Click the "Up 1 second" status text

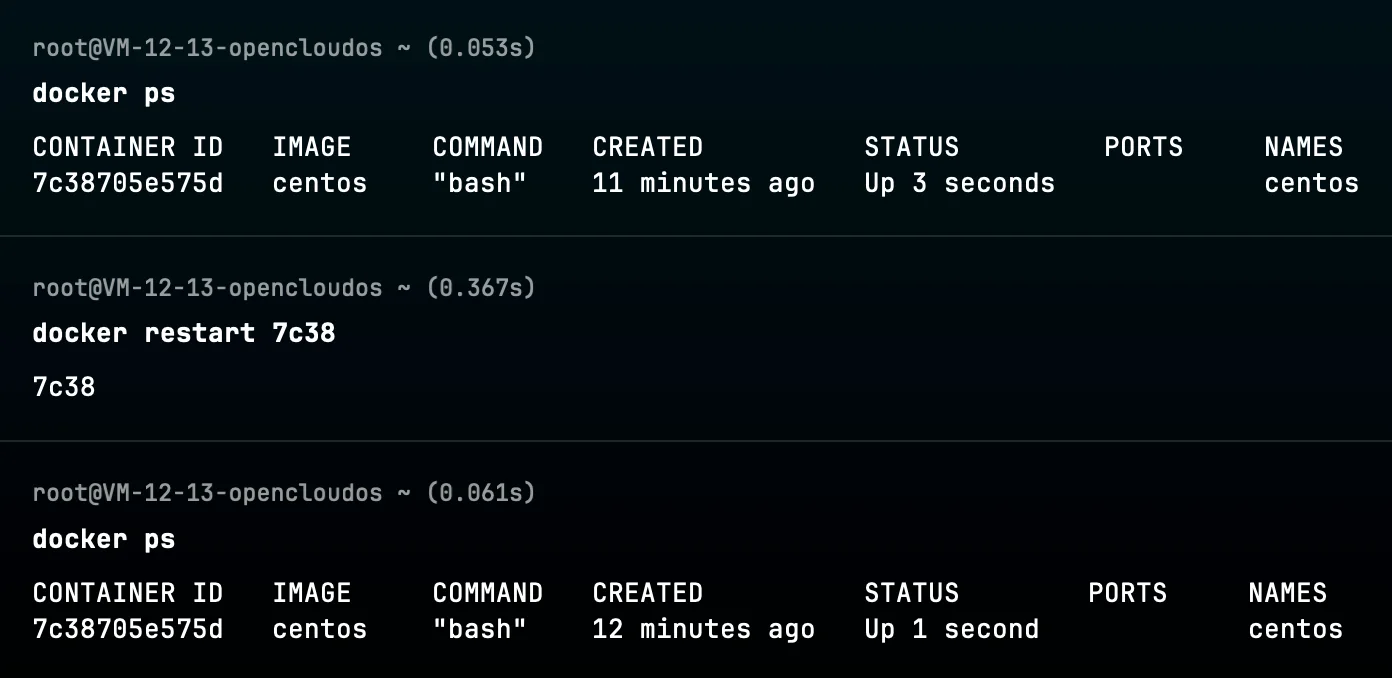[951, 630]
